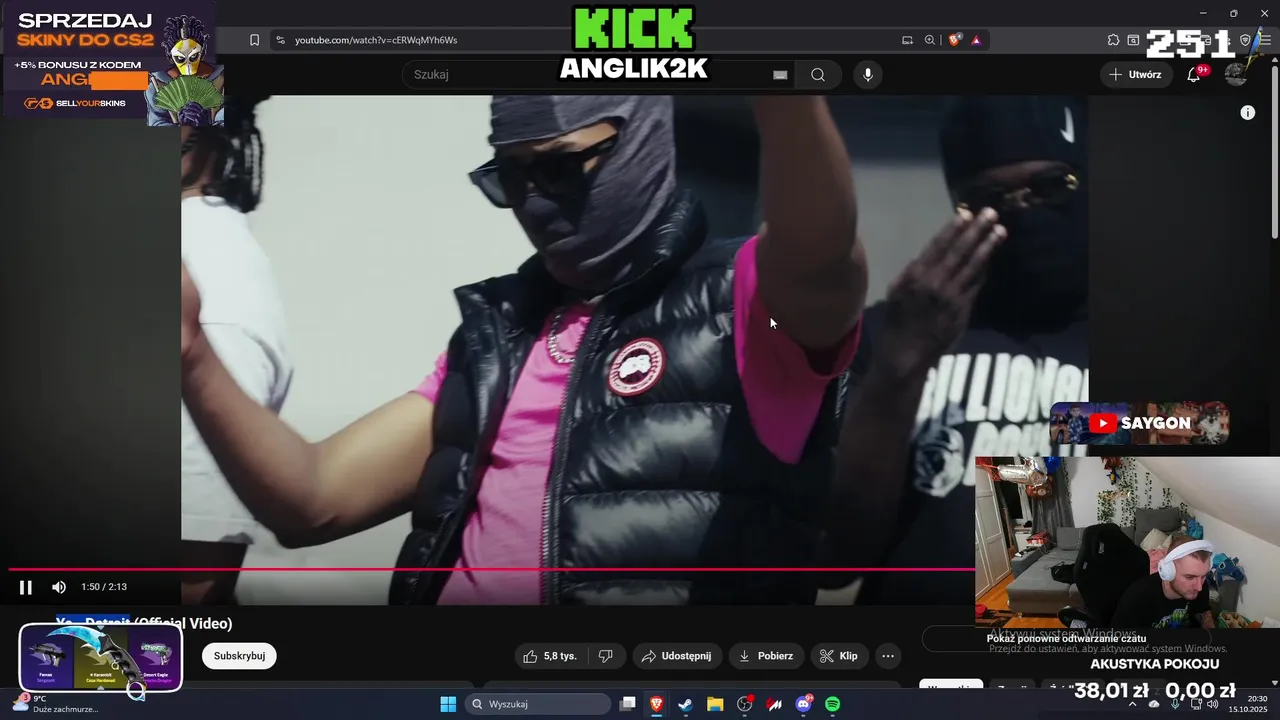Open Spotify from the taskbar
Viewport: 1280px width, 720px height.
click(833, 704)
